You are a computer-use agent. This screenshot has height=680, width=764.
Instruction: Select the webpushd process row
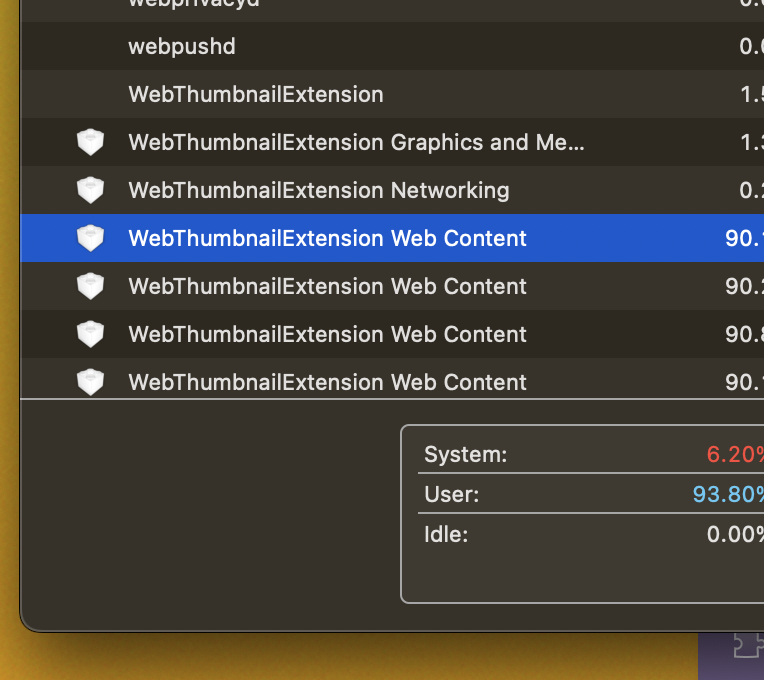tap(182, 47)
